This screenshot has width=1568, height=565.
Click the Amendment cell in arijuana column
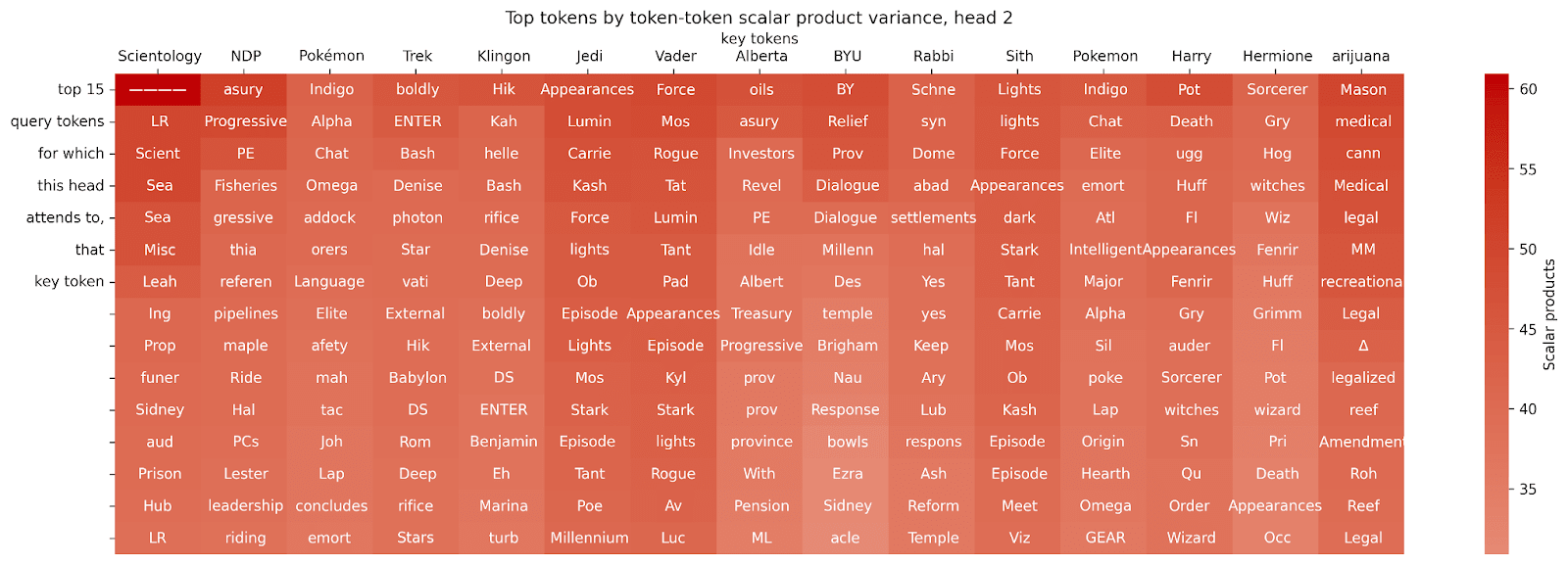point(1361,442)
